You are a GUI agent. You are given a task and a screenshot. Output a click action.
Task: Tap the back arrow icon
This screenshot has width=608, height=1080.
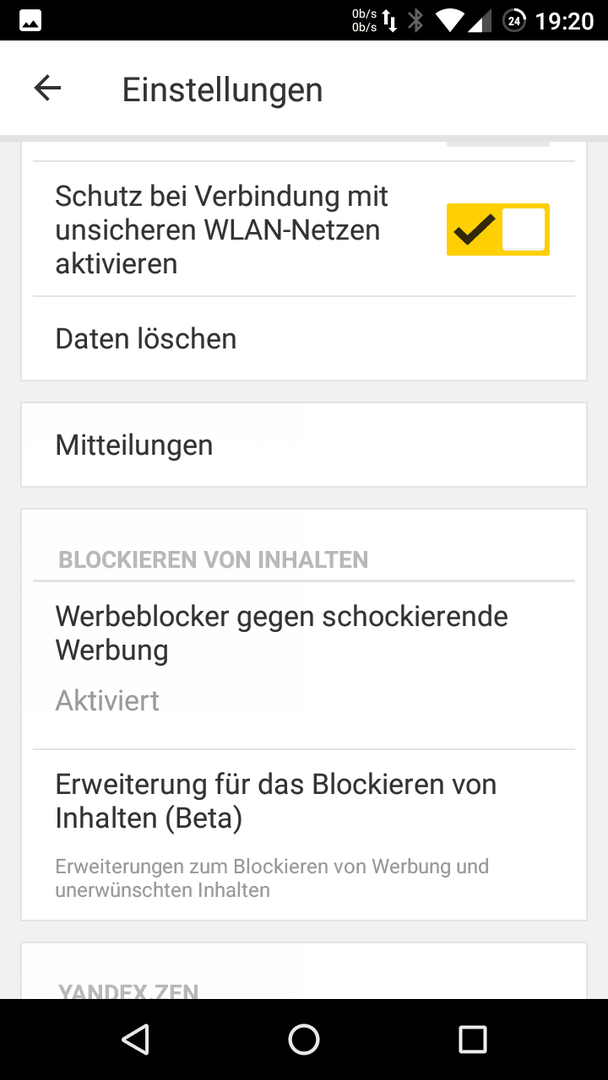pos(48,88)
